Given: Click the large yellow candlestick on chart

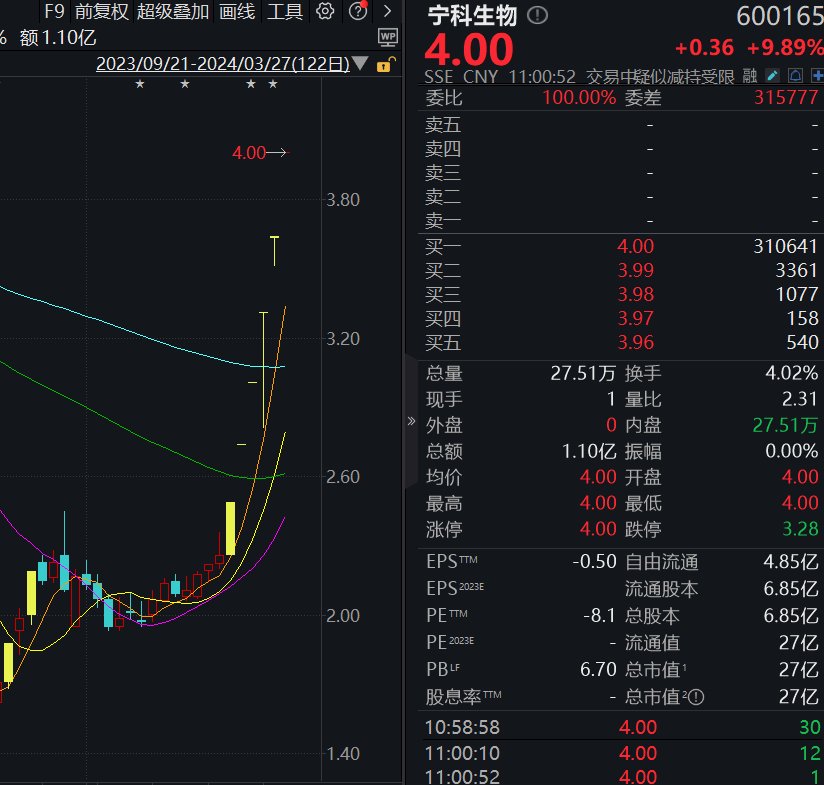Looking at the screenshot, I should 230,528.
